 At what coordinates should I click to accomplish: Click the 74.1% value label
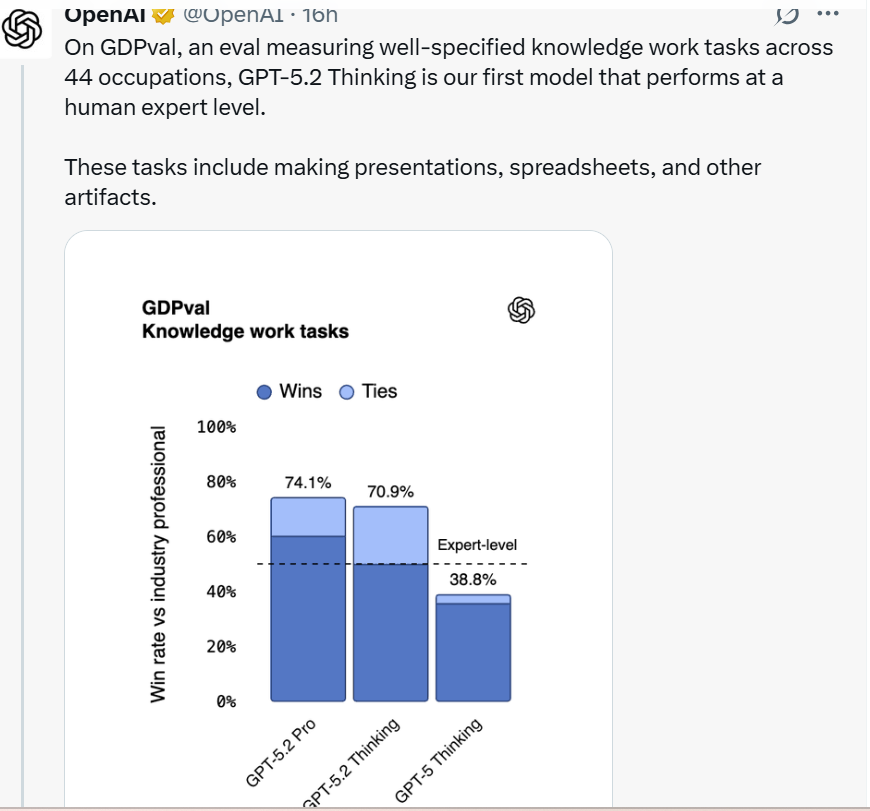(x=308, y=482)
